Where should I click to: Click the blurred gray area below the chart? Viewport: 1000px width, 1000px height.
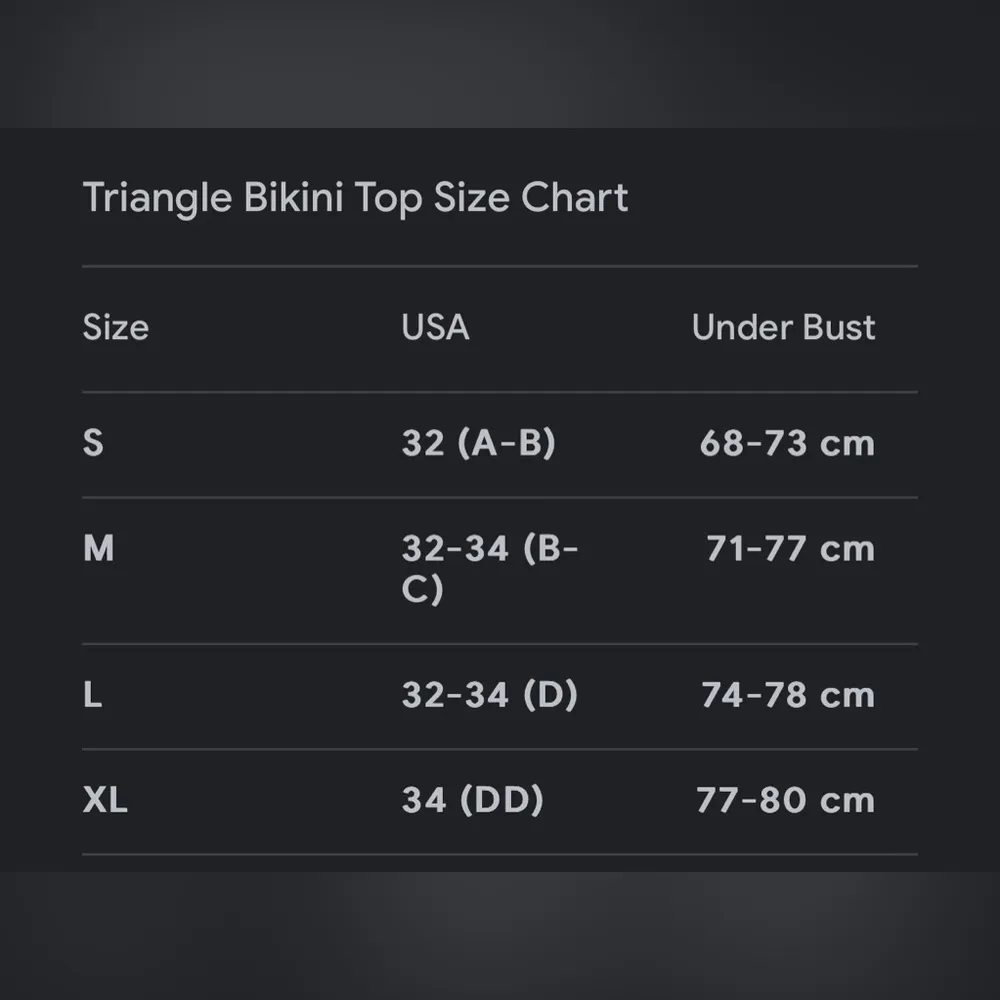[500, 935]
